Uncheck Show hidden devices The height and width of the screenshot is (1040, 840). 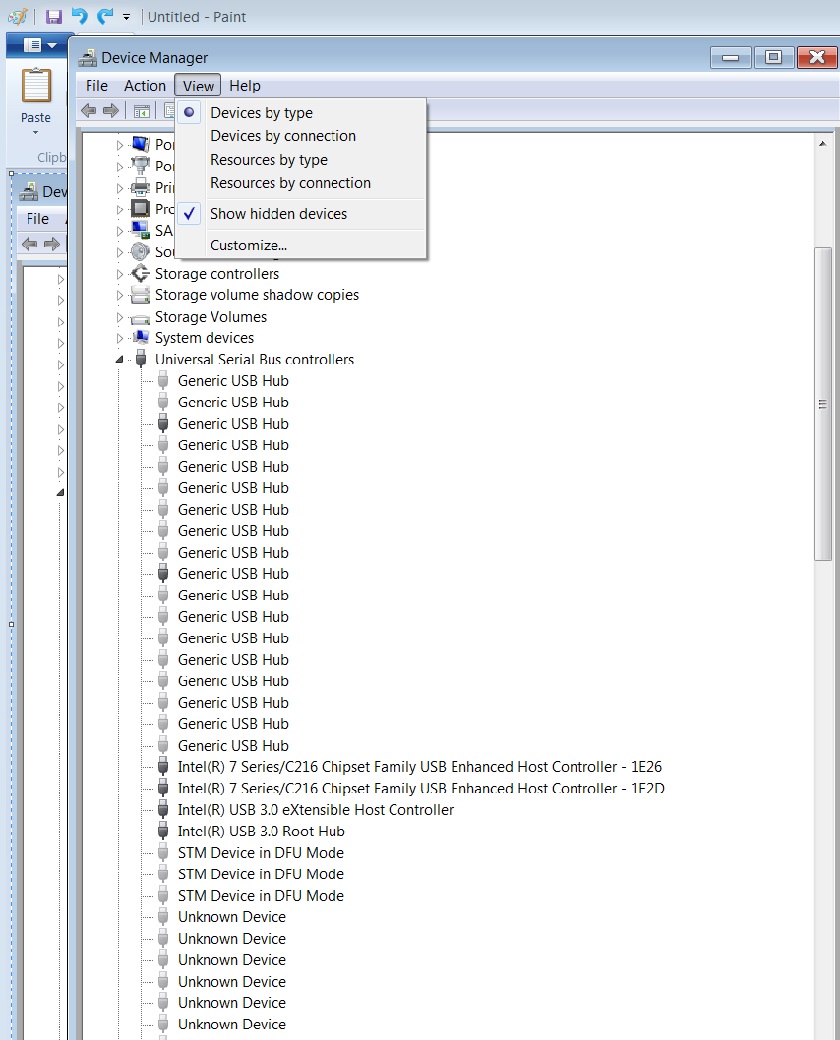[x=278, y=214]
